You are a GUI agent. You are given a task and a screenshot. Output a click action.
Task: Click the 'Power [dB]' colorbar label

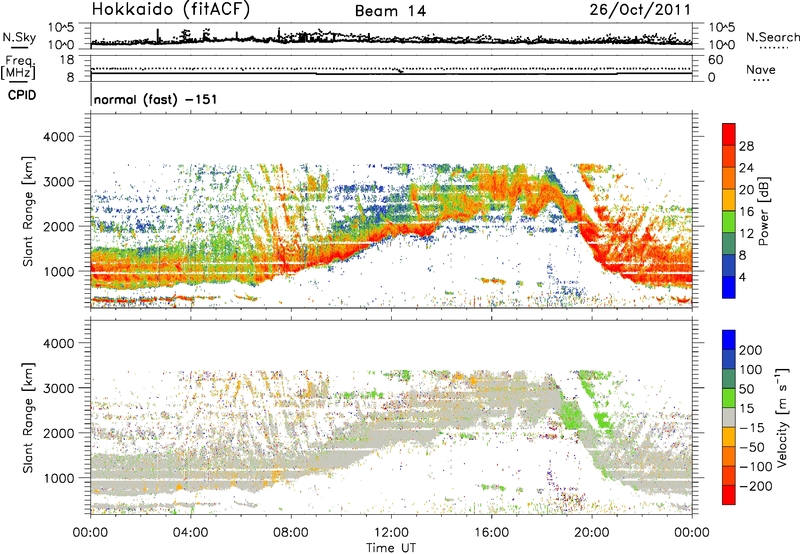[764, 211]
